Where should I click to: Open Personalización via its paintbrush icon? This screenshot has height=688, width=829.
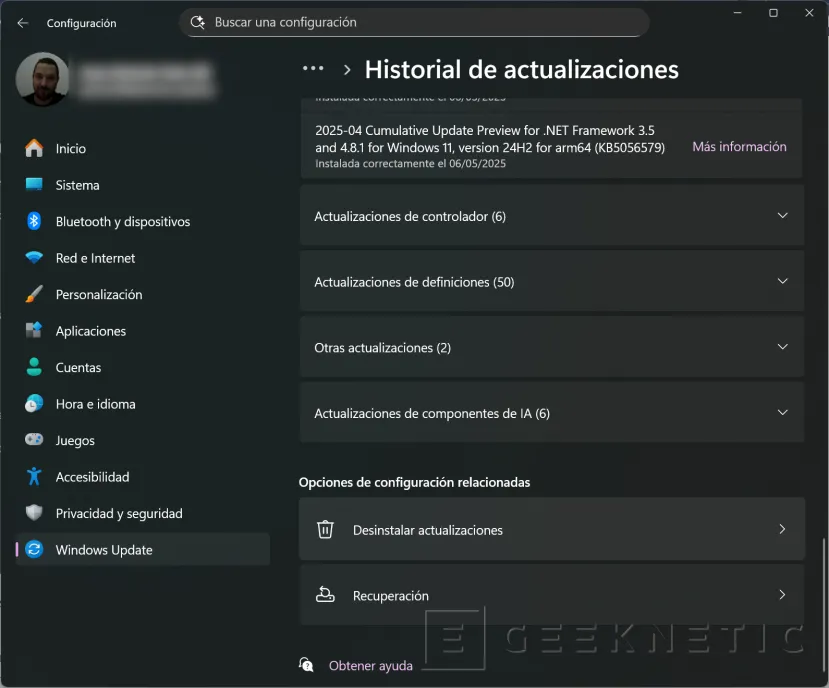[x=33, y=294]
